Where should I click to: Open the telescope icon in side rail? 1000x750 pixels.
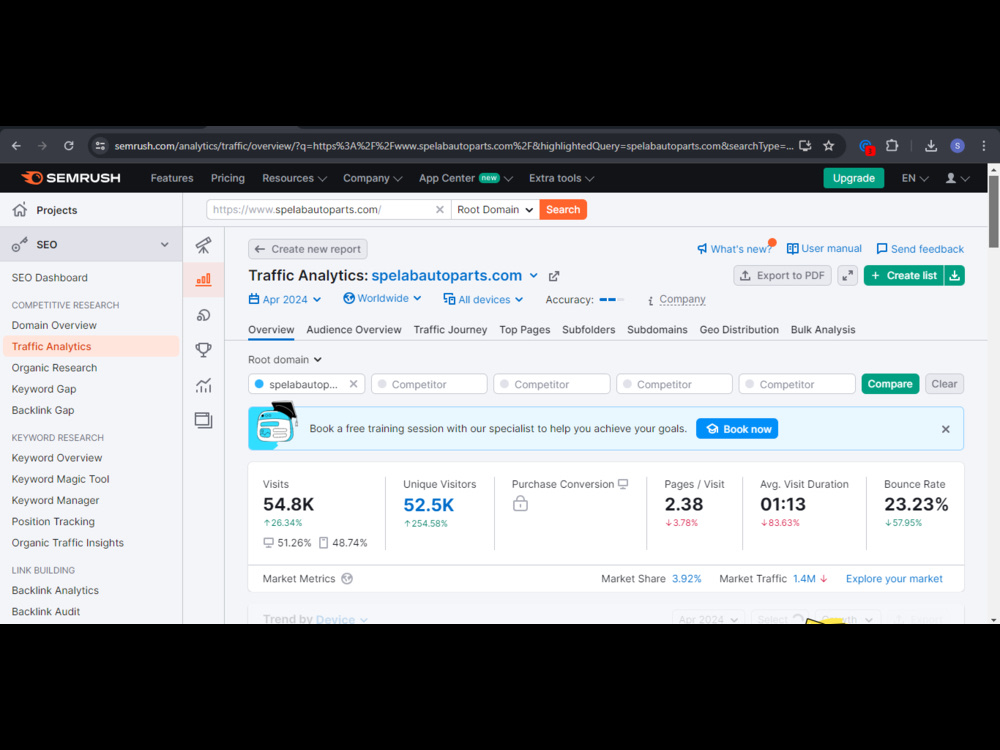(x=203, y=245)
